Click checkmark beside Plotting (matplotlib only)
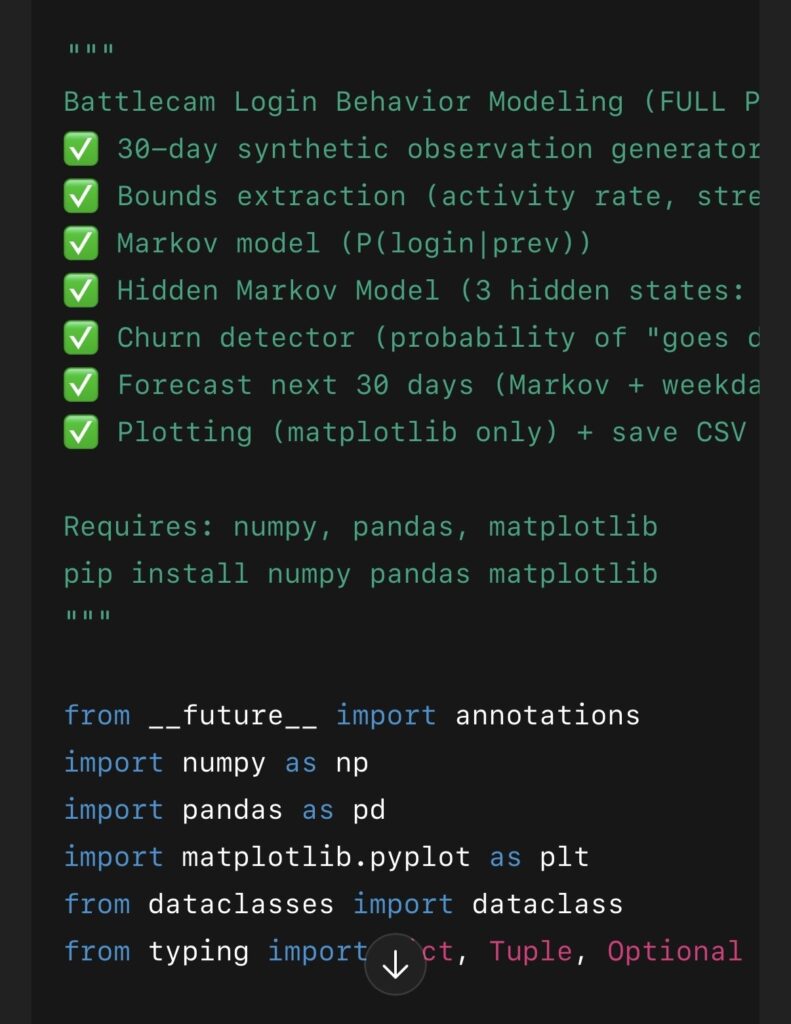This screenshot has width=791, height=1024. pyautogui.click(x=81, y=432)
